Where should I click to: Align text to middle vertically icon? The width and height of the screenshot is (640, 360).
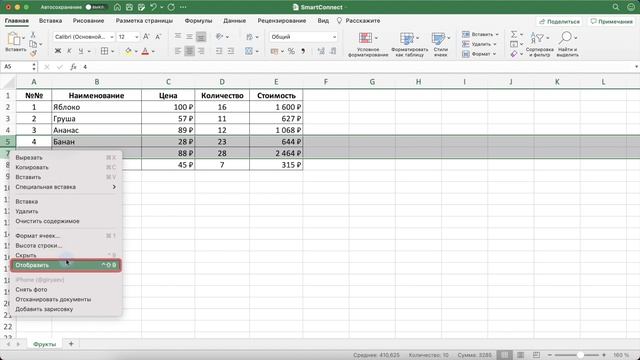(x=189, y=37)
